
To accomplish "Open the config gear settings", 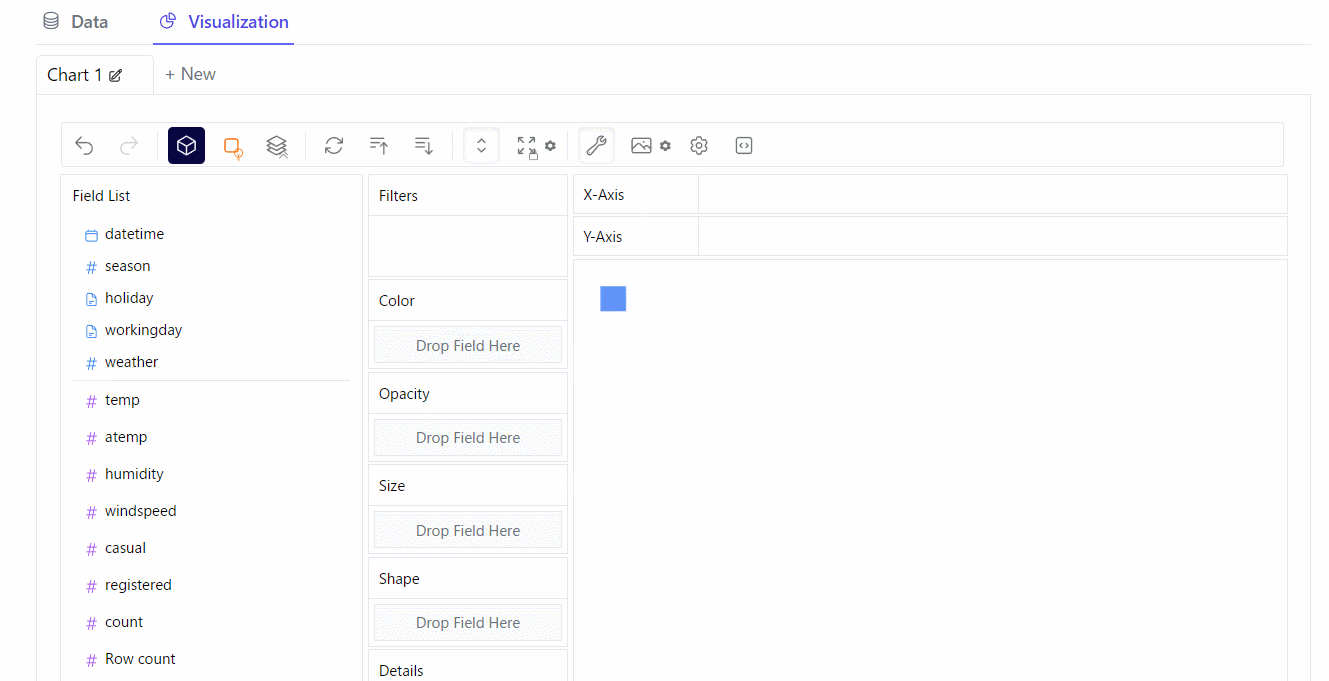I will point(699,146).
